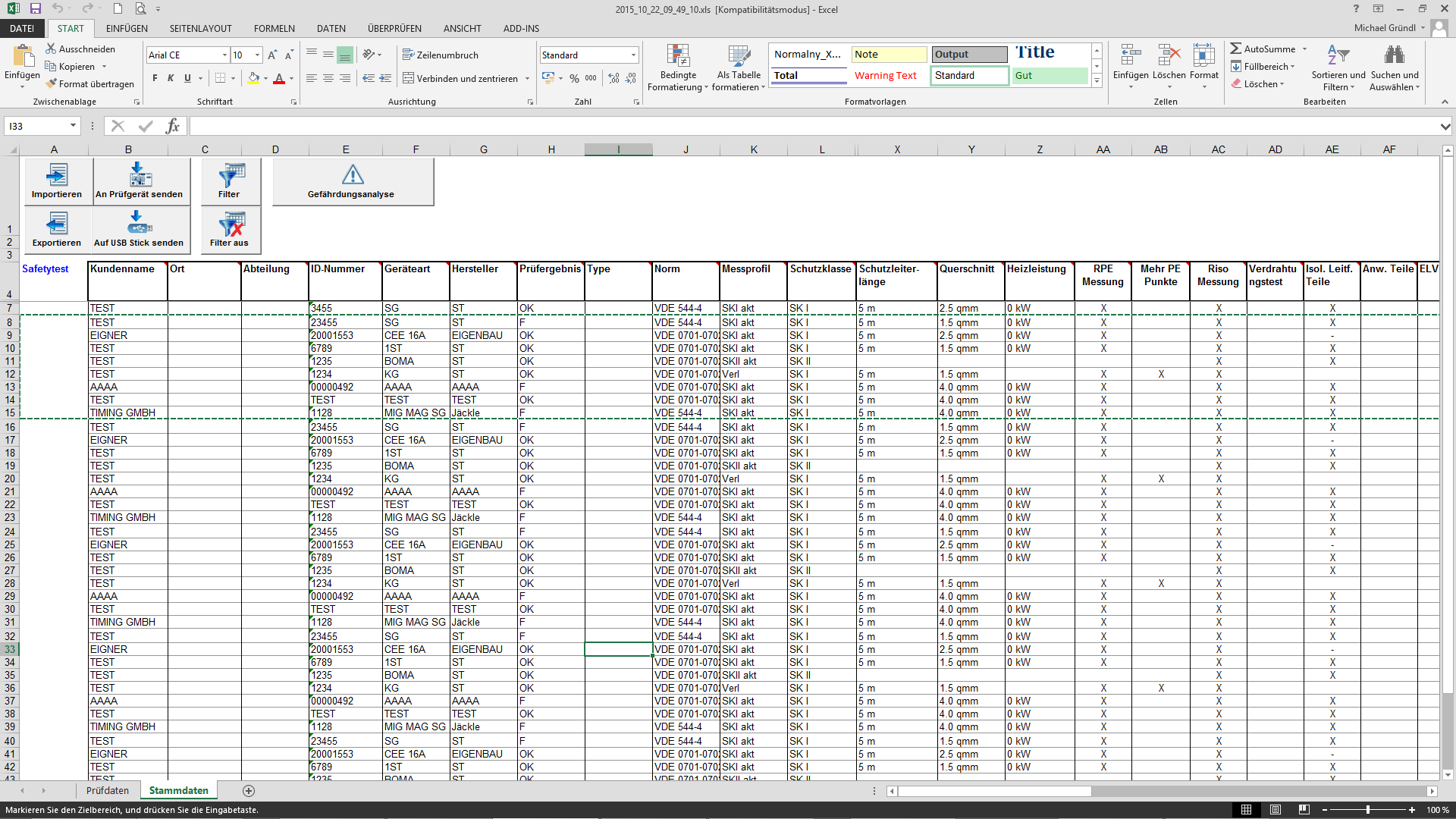Click the Importieren button icon
Screen dimensions: 1456x819
pos(57,175)
